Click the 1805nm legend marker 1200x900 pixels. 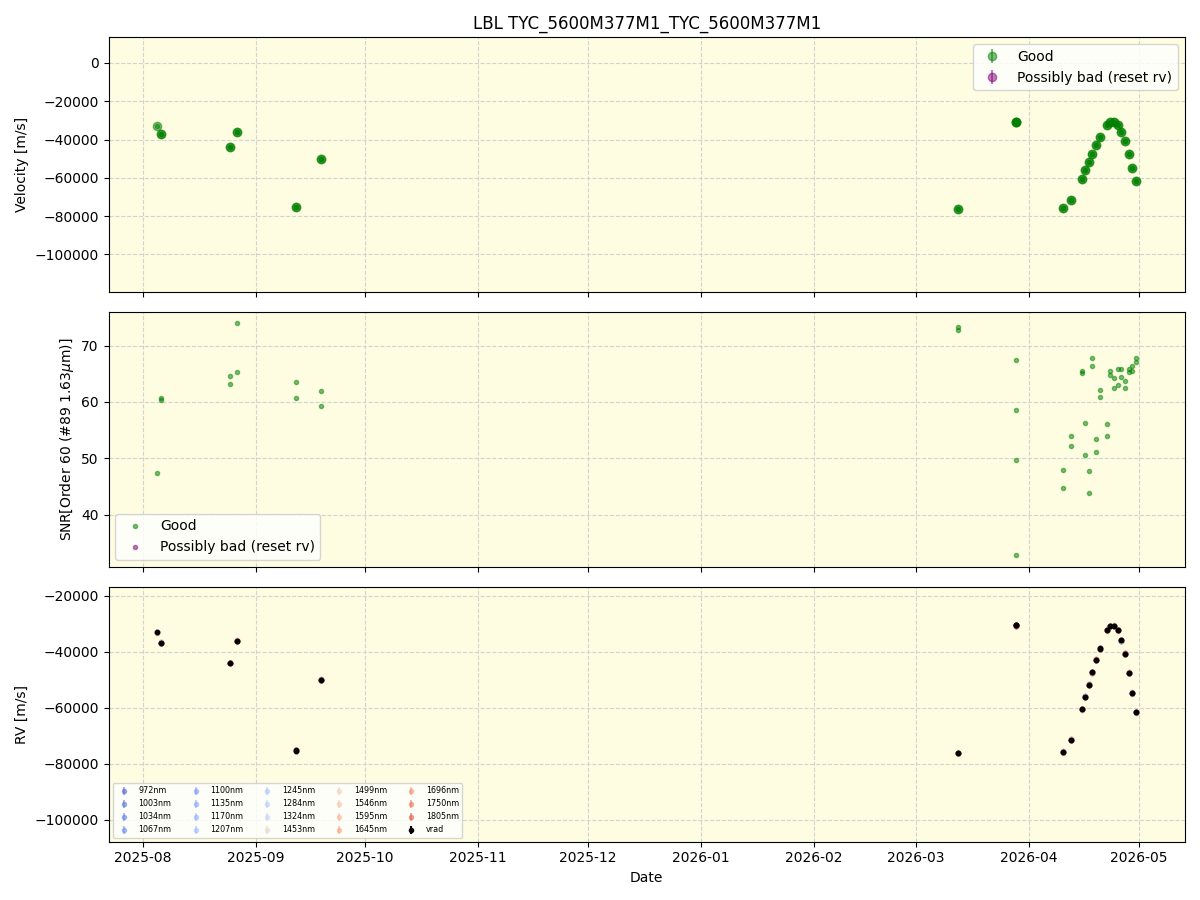tap(411, 817)
